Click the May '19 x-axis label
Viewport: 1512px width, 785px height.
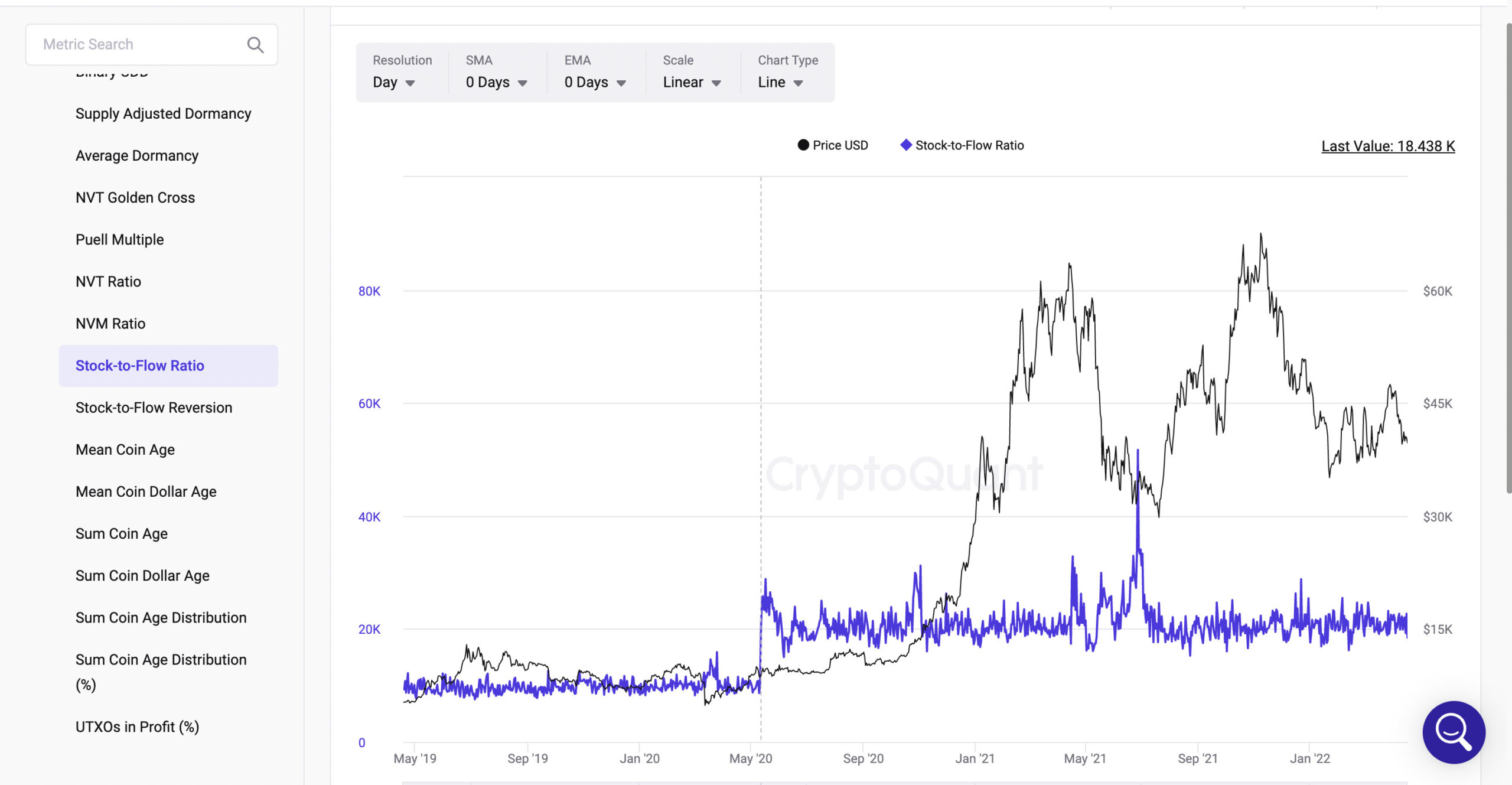point(415,758)
